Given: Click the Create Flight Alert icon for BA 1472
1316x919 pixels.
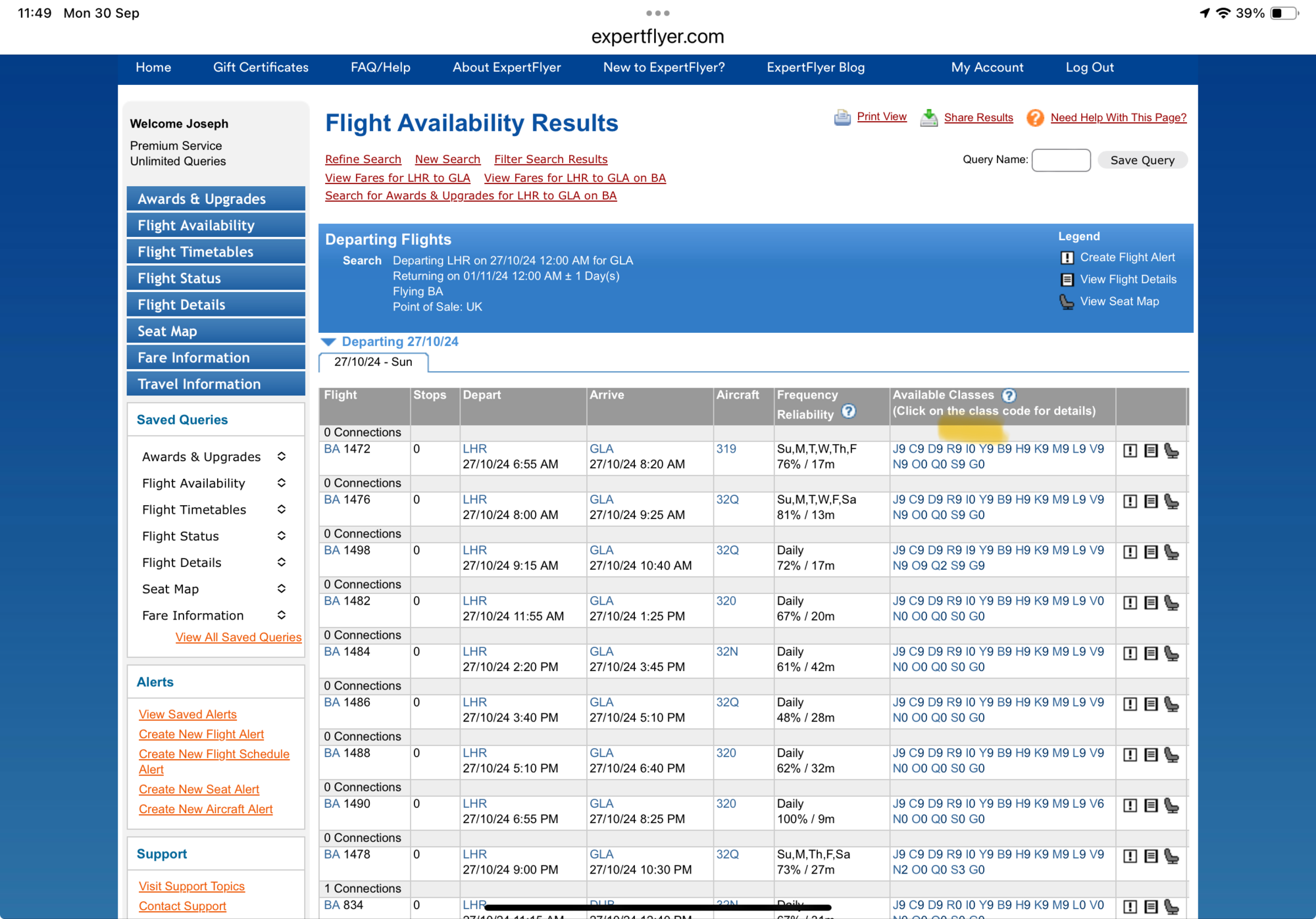Looking at the screenshot, I should click(1130, 451).
